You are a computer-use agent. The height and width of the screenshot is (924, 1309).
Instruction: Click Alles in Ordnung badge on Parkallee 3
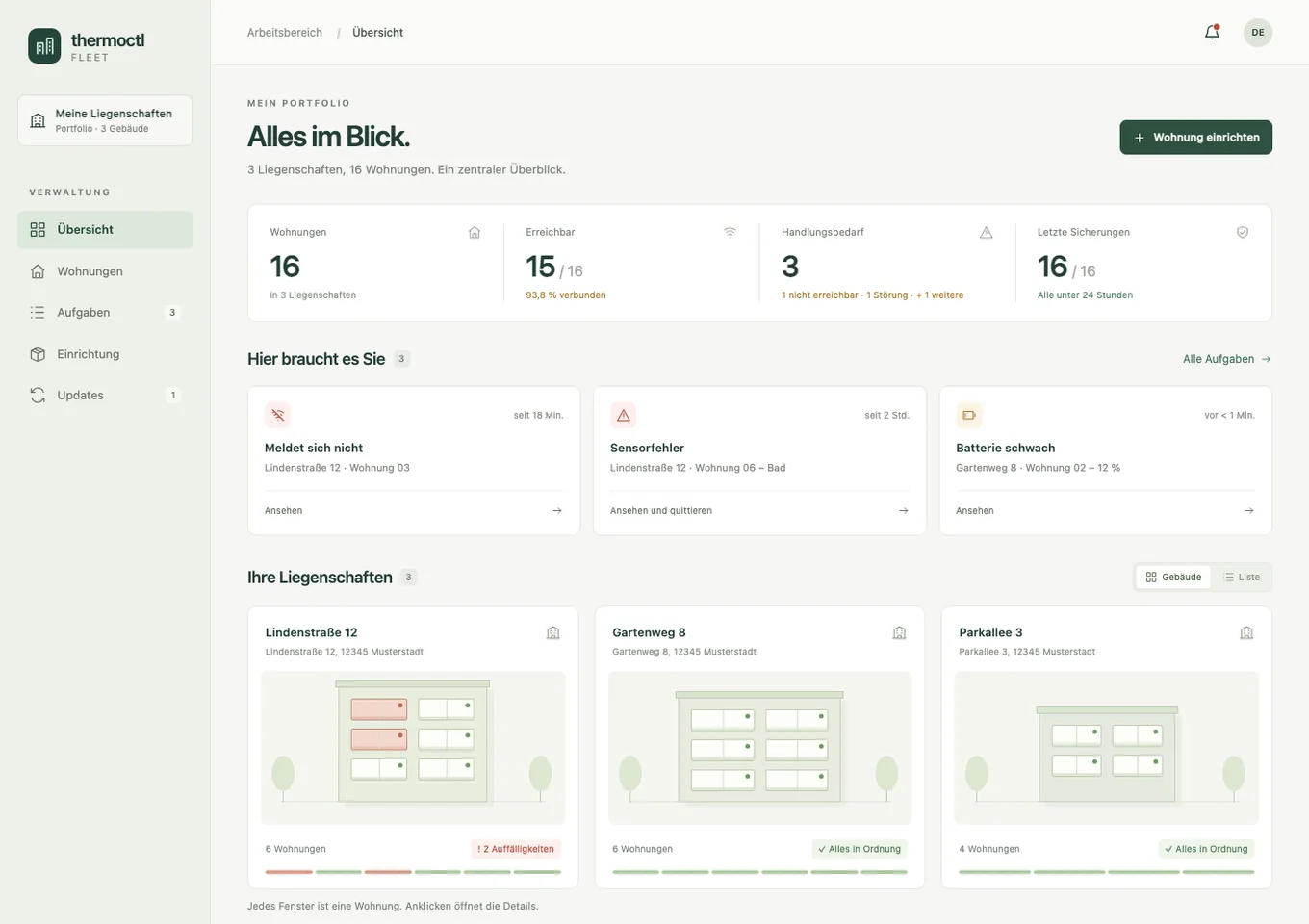[x=1206, y=849]
